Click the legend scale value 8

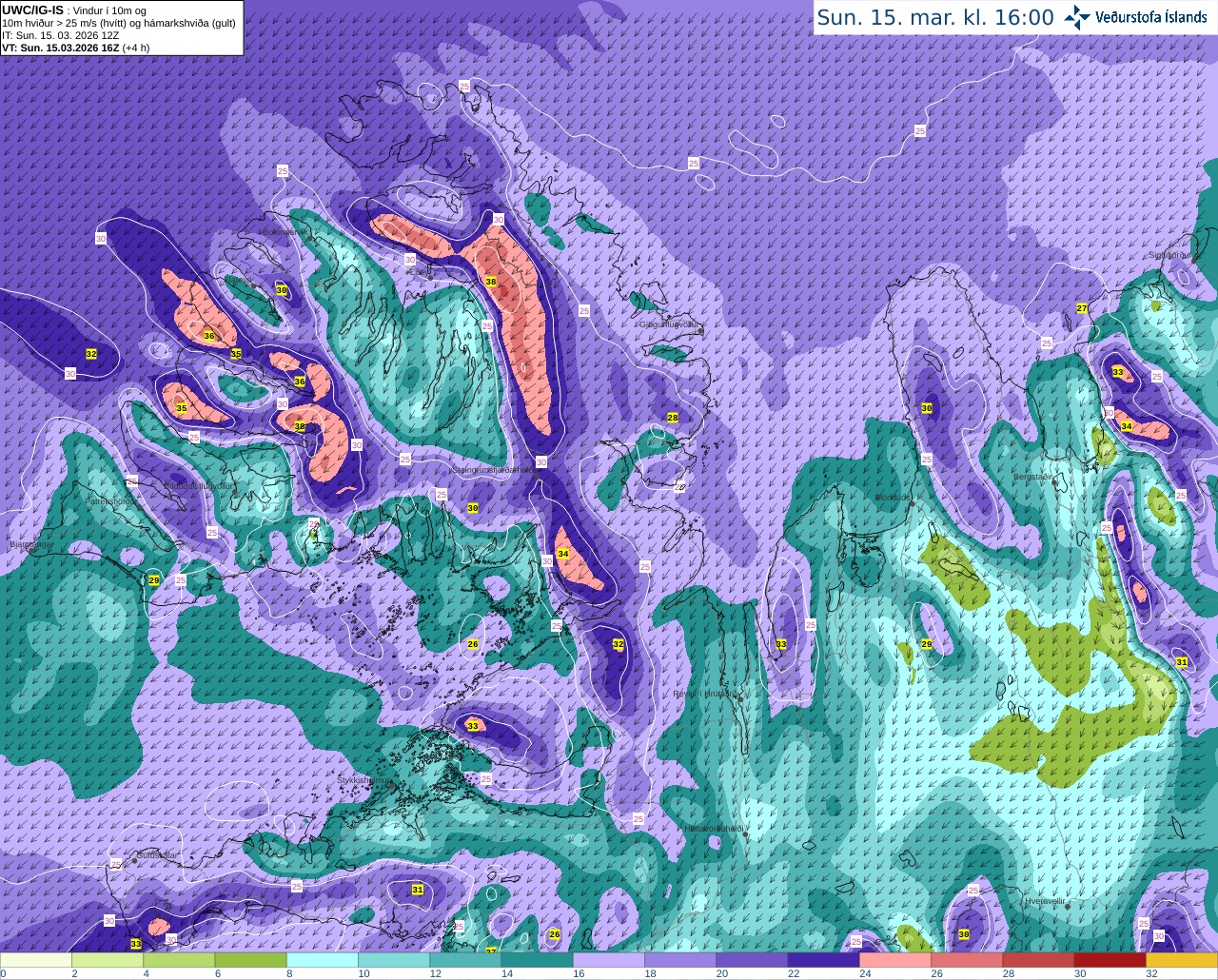(287, 973)
